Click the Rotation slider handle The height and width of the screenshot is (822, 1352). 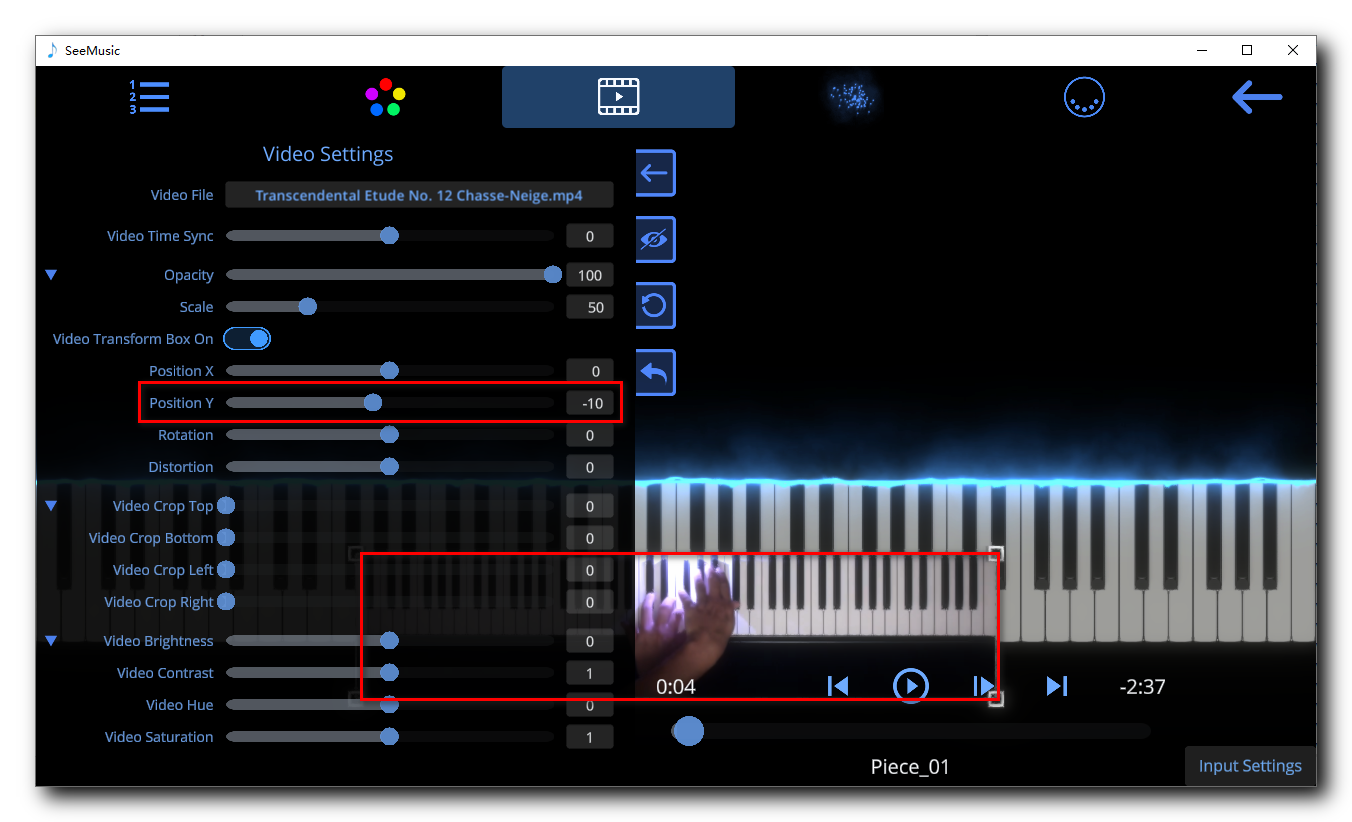click(390, 435)
